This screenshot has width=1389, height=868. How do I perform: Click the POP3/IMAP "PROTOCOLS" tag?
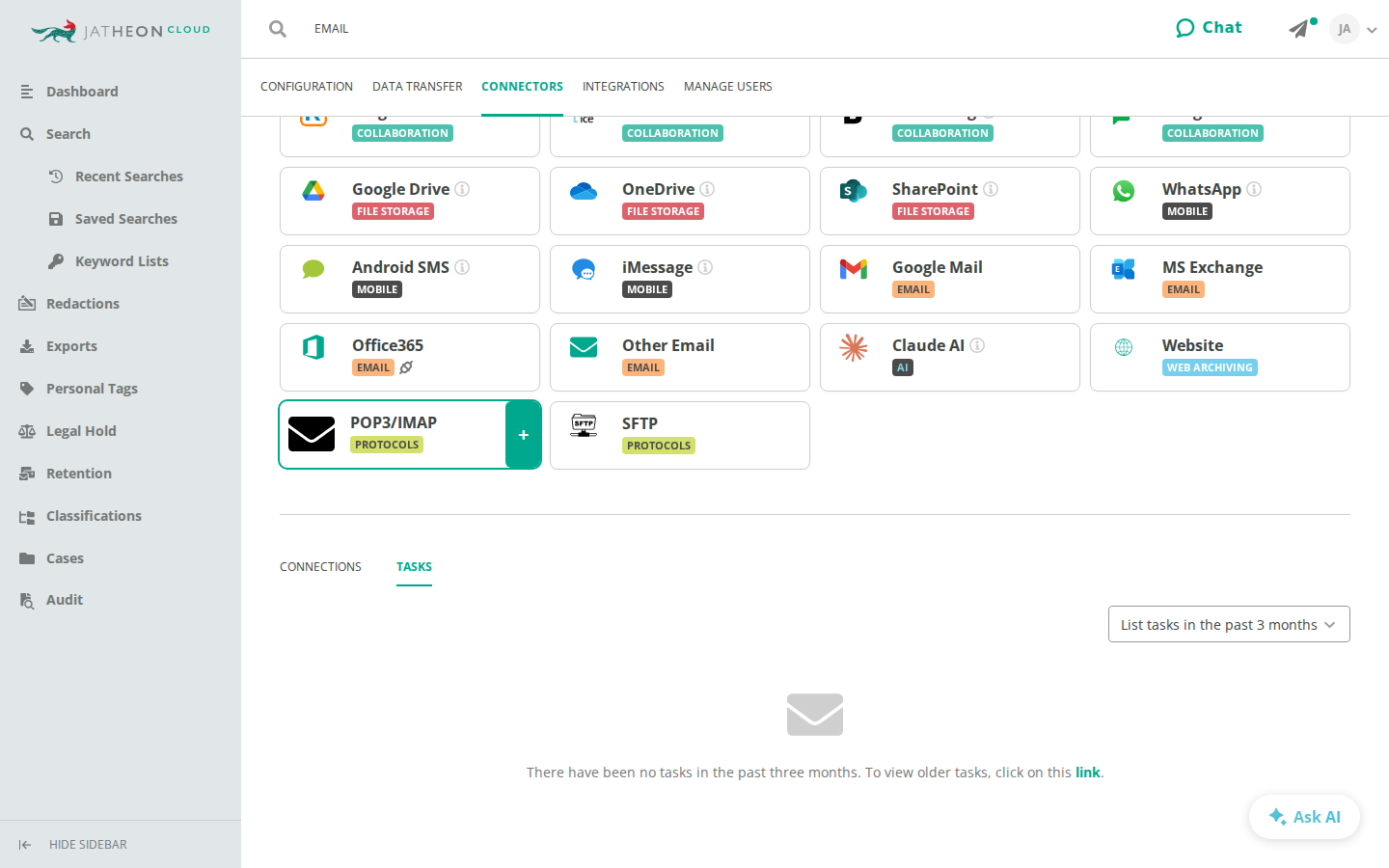(x=387, y=445)
